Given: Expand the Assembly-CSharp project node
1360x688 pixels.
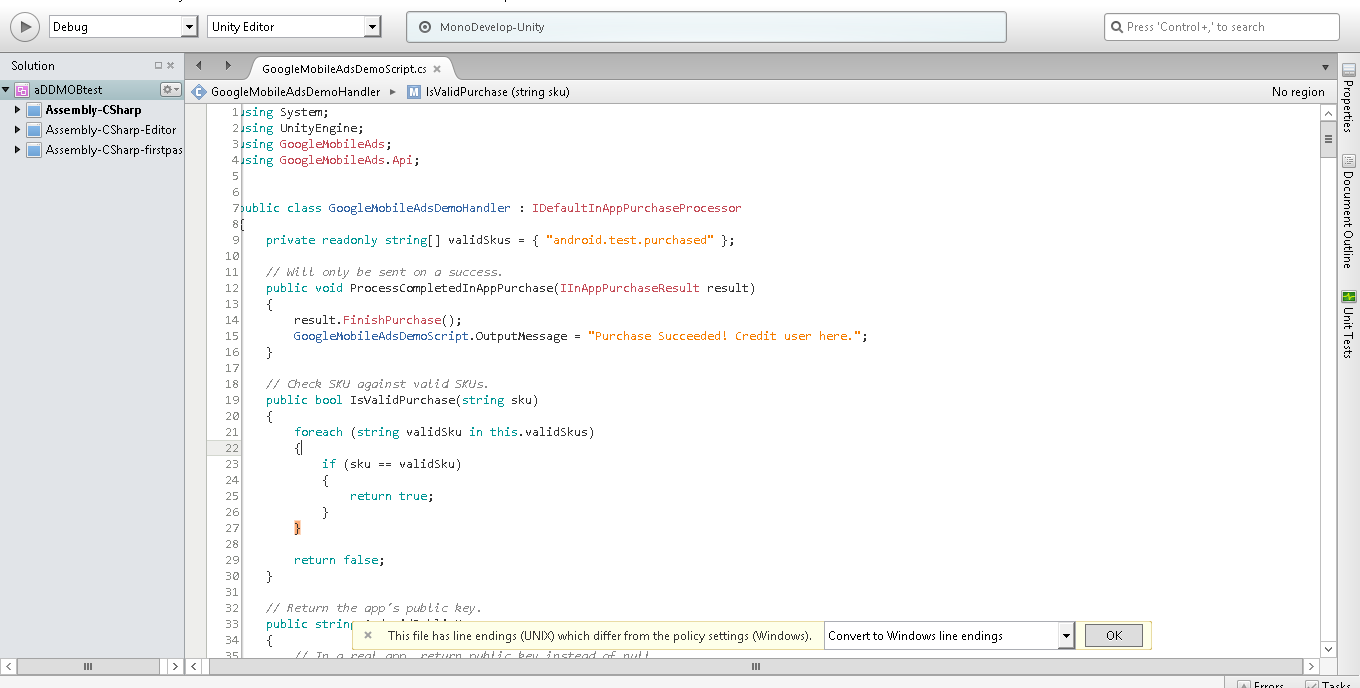Looking at the screenshot, I should pos(17,110).
